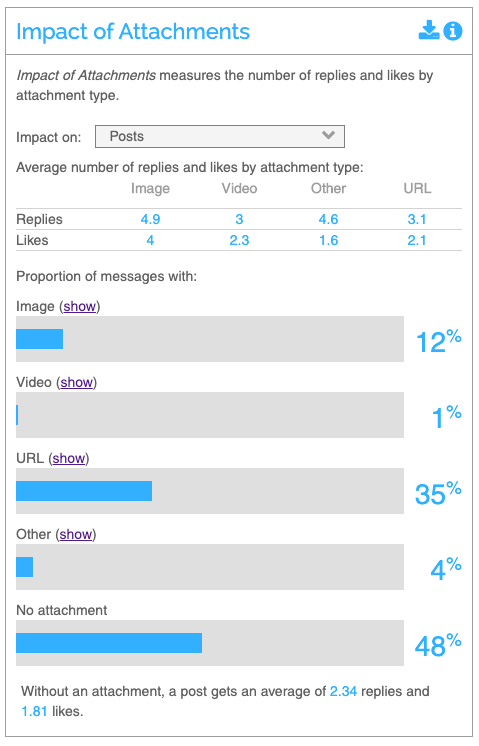Click Other replies value 4.6
479x746 pixels.
click(x=328, y=219)
